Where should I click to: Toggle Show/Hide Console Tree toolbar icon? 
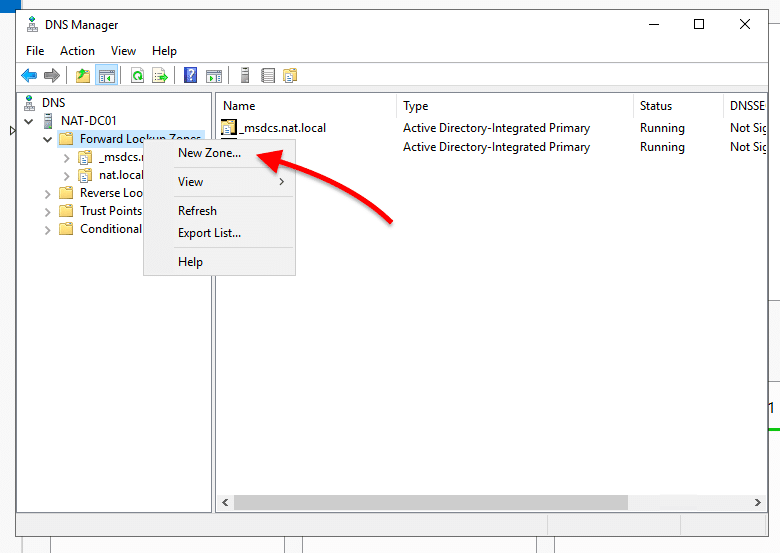click(x=107, y=76)
